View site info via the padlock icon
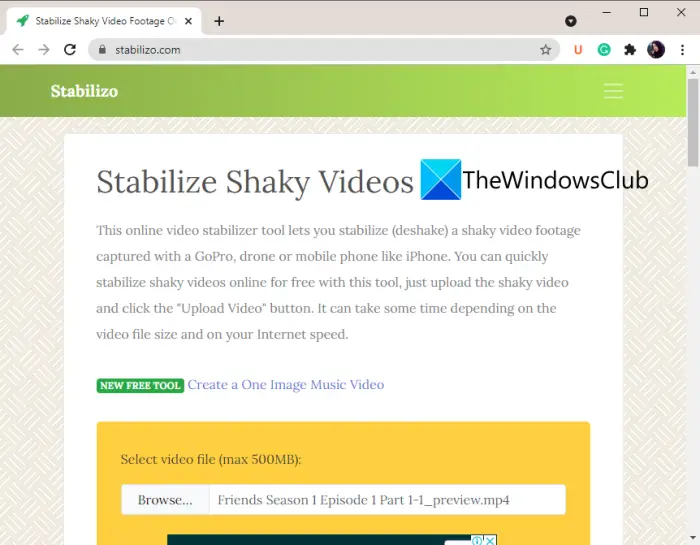700x545 pixels. tap(102, 50)
